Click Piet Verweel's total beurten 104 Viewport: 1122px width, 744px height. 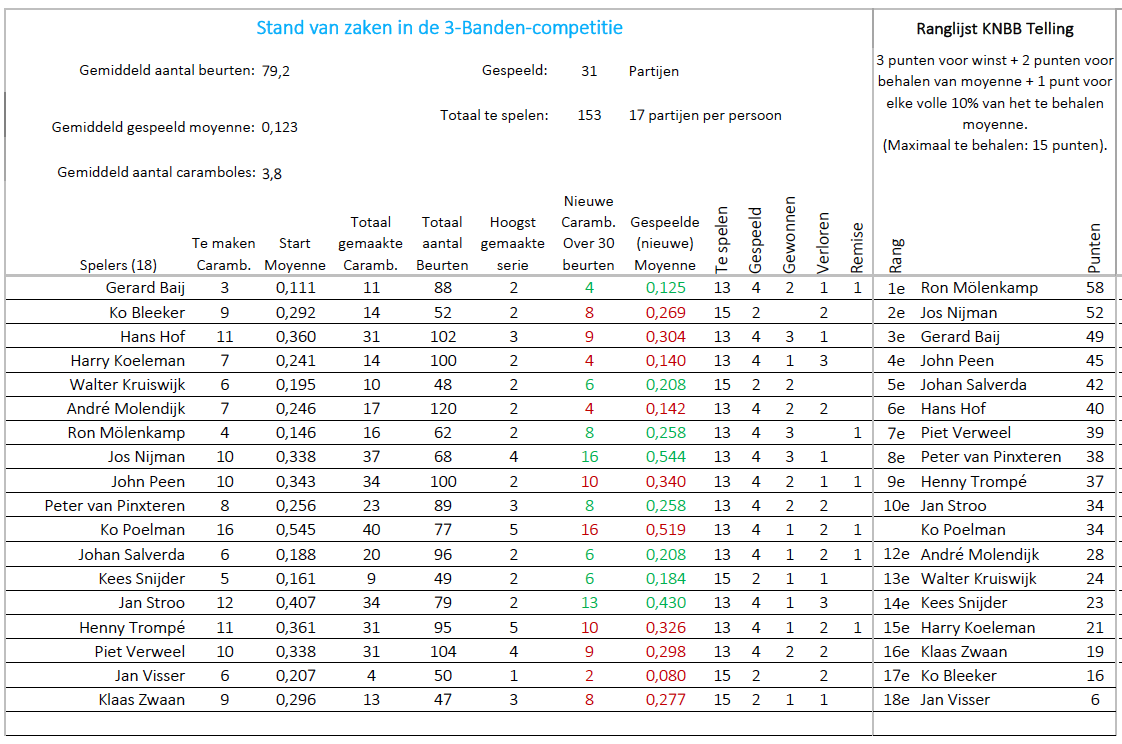(443, 651)
